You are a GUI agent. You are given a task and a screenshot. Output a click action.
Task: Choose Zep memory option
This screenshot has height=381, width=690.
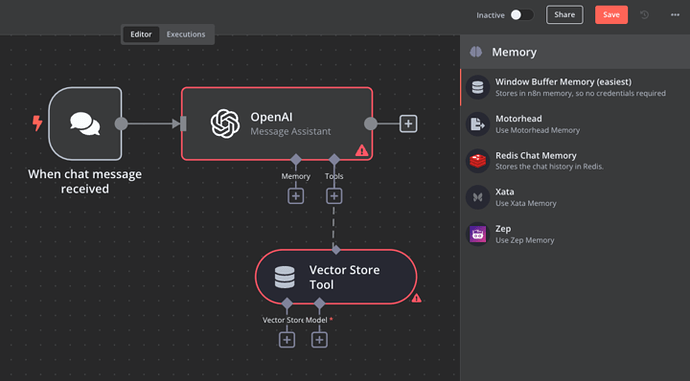[x=576, y=234]
